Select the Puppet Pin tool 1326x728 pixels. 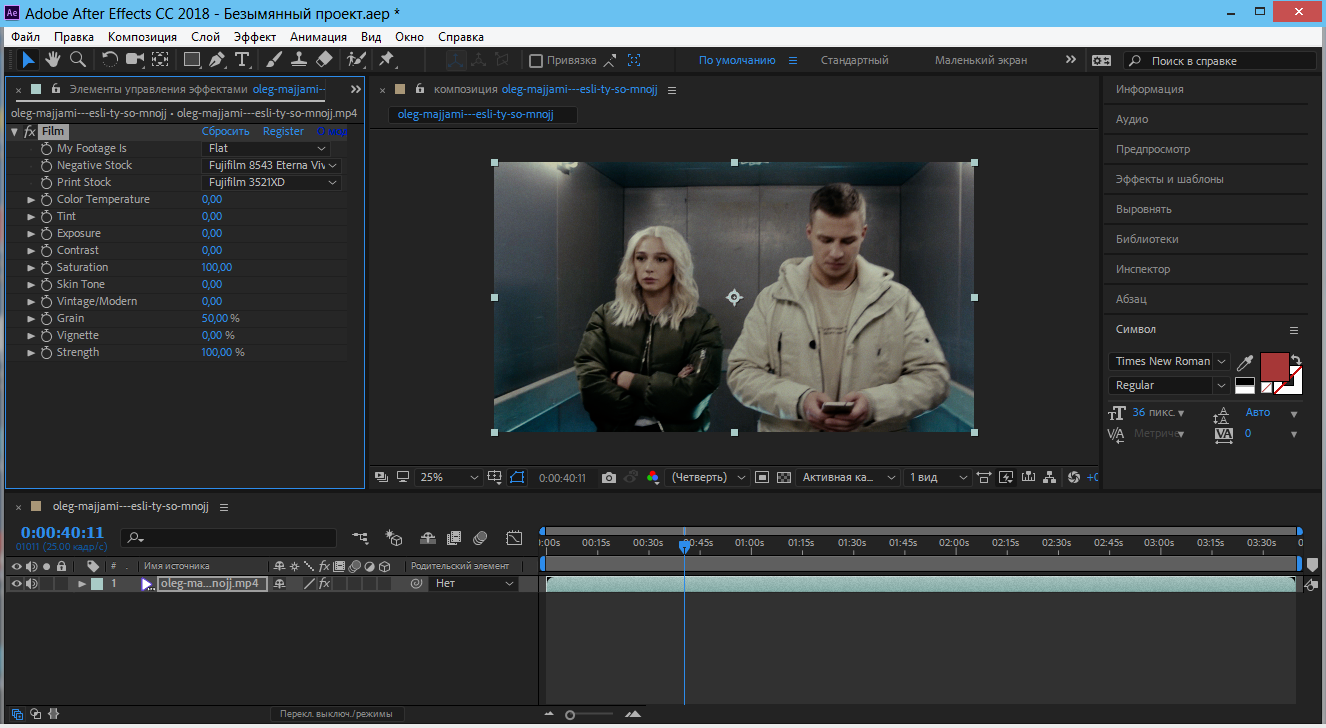[x=386, y=60]
